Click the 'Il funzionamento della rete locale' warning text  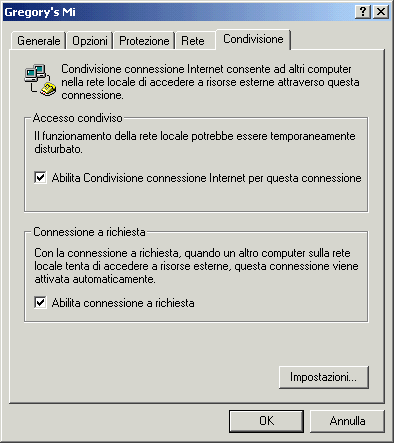(x=195, y=142)
